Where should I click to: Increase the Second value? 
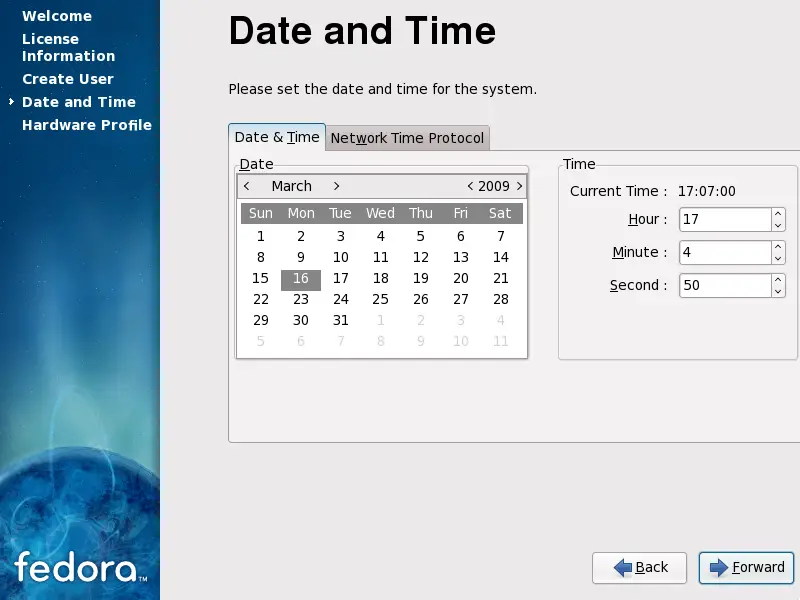click(778, 279)
